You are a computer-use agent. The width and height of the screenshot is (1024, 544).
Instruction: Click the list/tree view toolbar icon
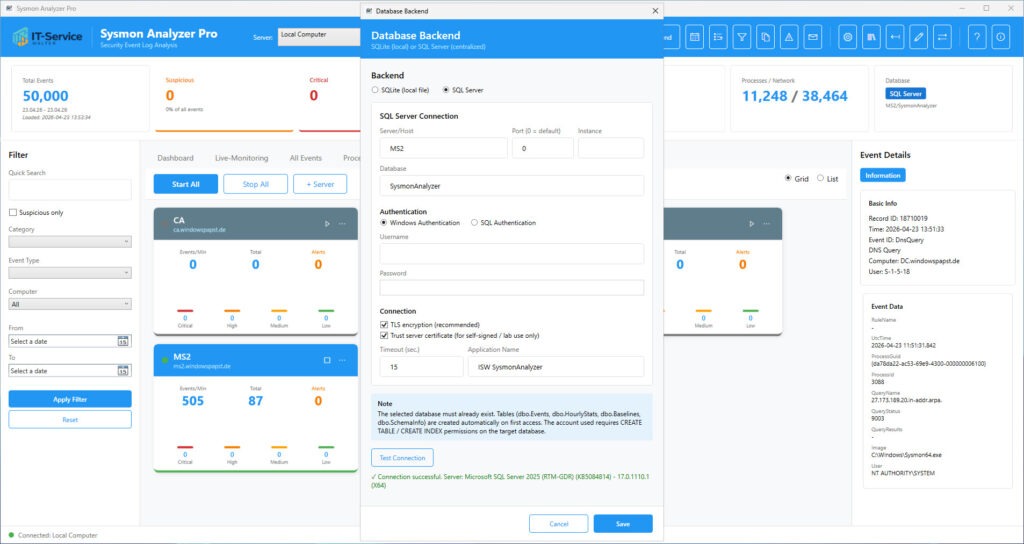(x=718, y=37)
